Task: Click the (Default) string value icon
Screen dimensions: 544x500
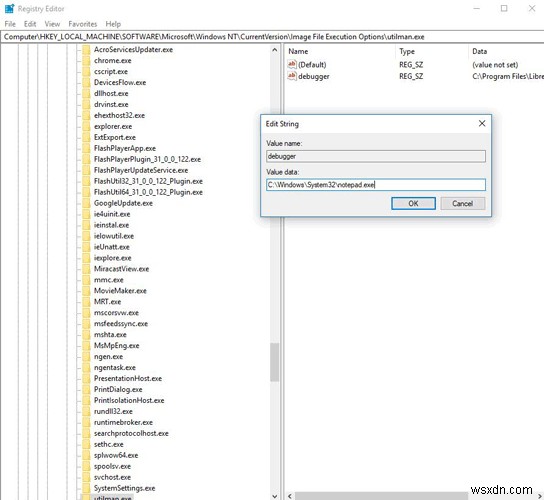Action: point(292,65)
